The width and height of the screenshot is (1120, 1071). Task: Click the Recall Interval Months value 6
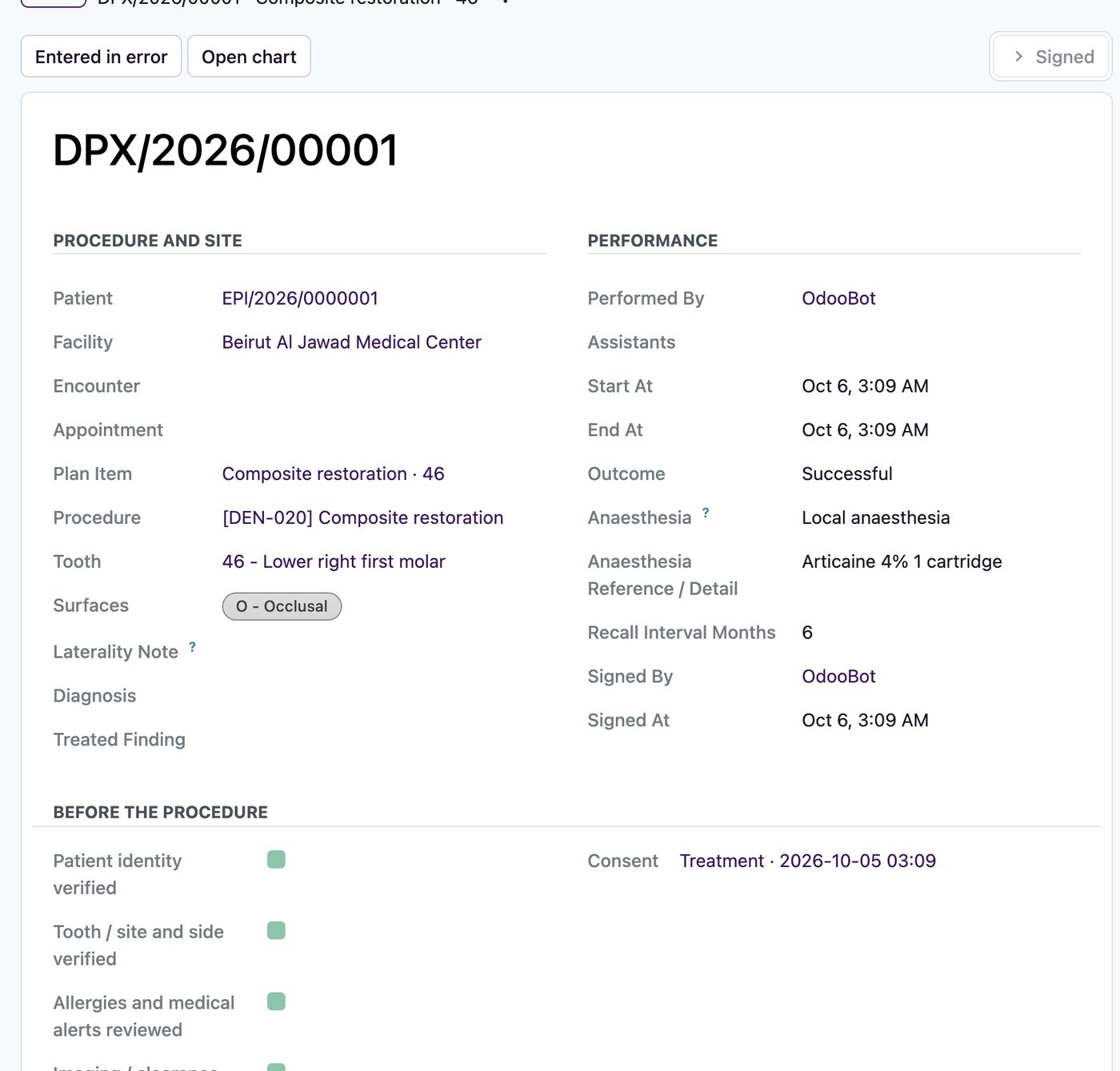point(807,633)
